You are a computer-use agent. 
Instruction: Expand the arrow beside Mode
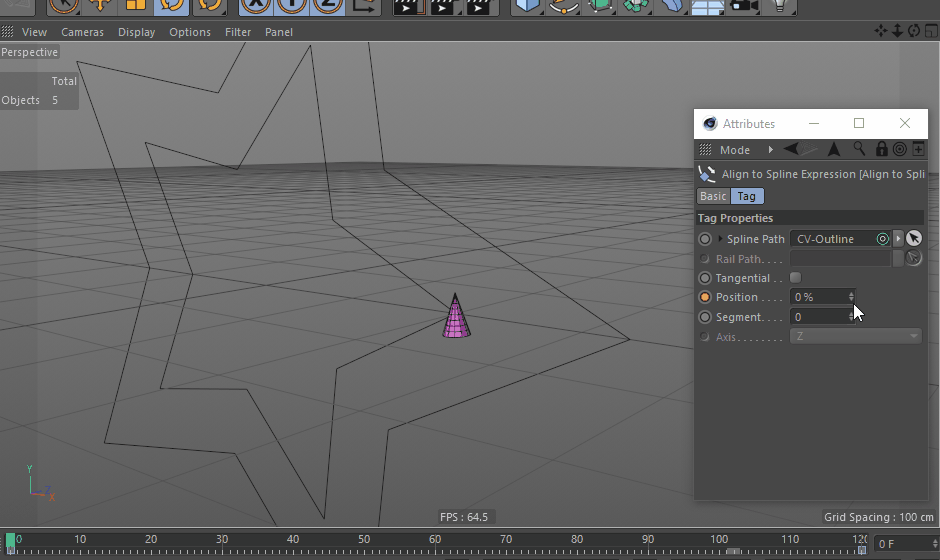[770, 149]
